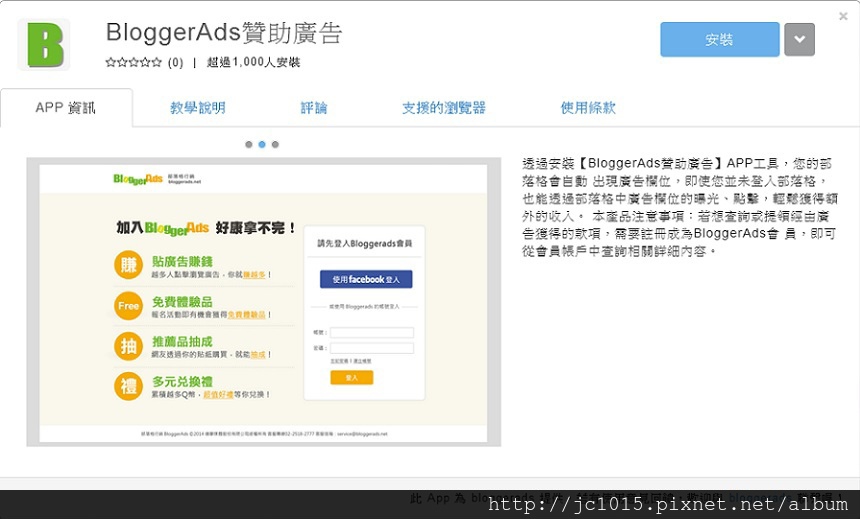Click the blue 安裝 install button
Image resolution: width=860 pixels, height=519 pixels.
[720, 40]
